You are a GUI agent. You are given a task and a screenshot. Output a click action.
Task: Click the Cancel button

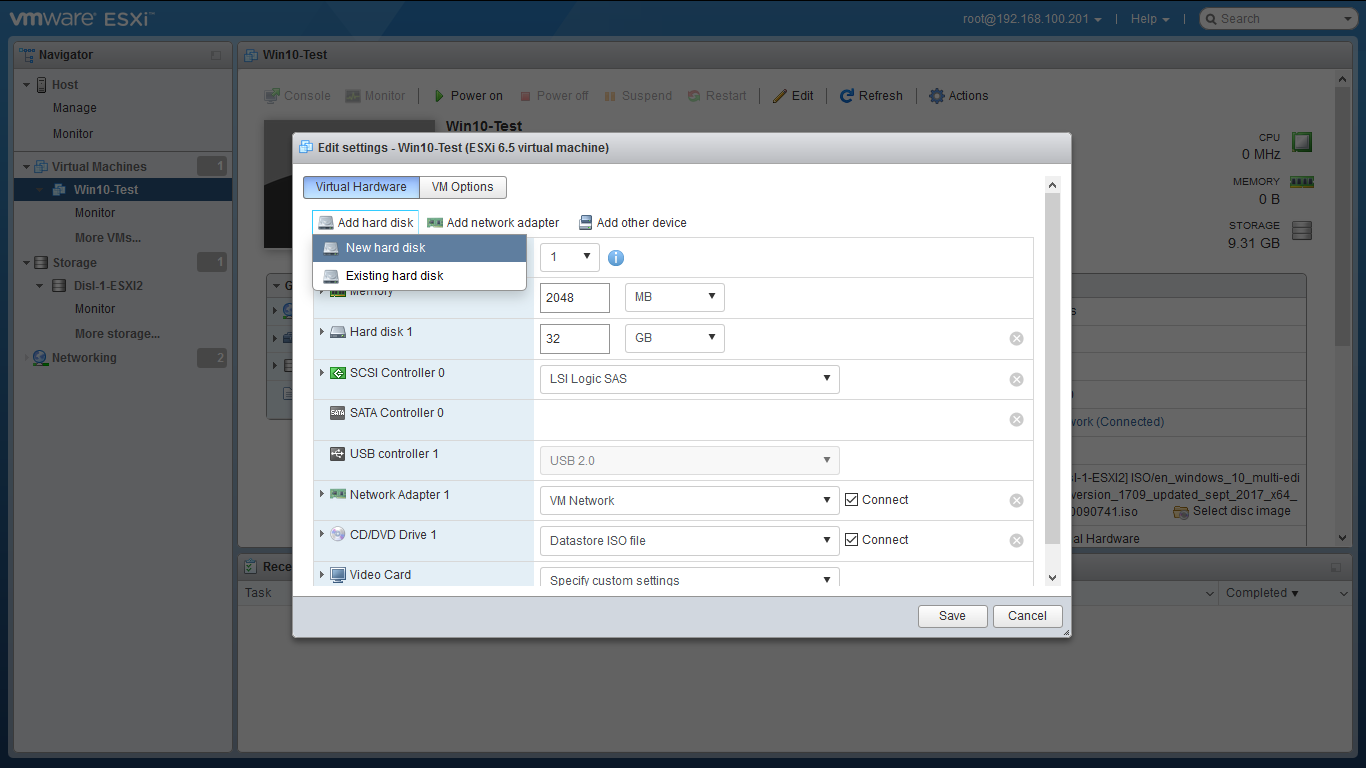tap(1027, 616)
